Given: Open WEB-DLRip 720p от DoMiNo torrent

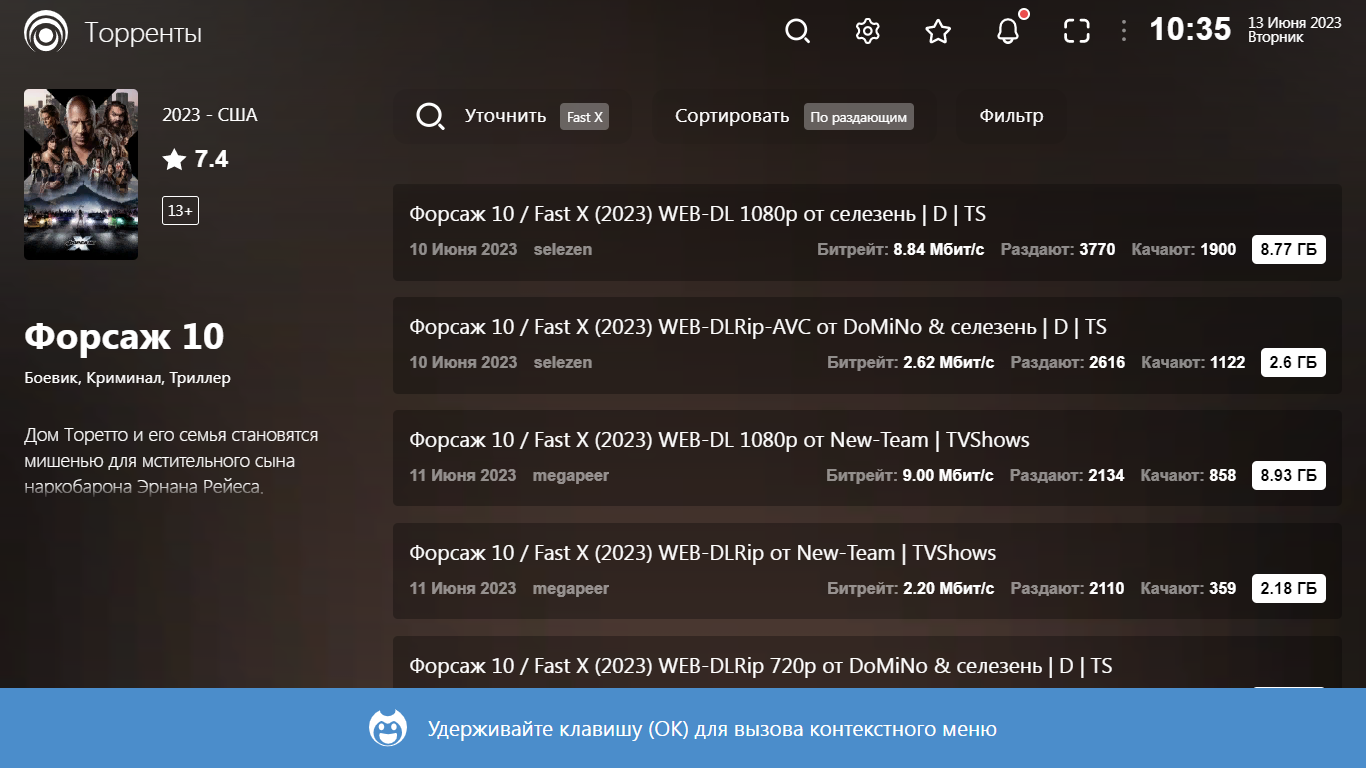Looking at the screenshot, I should [867, 662].
